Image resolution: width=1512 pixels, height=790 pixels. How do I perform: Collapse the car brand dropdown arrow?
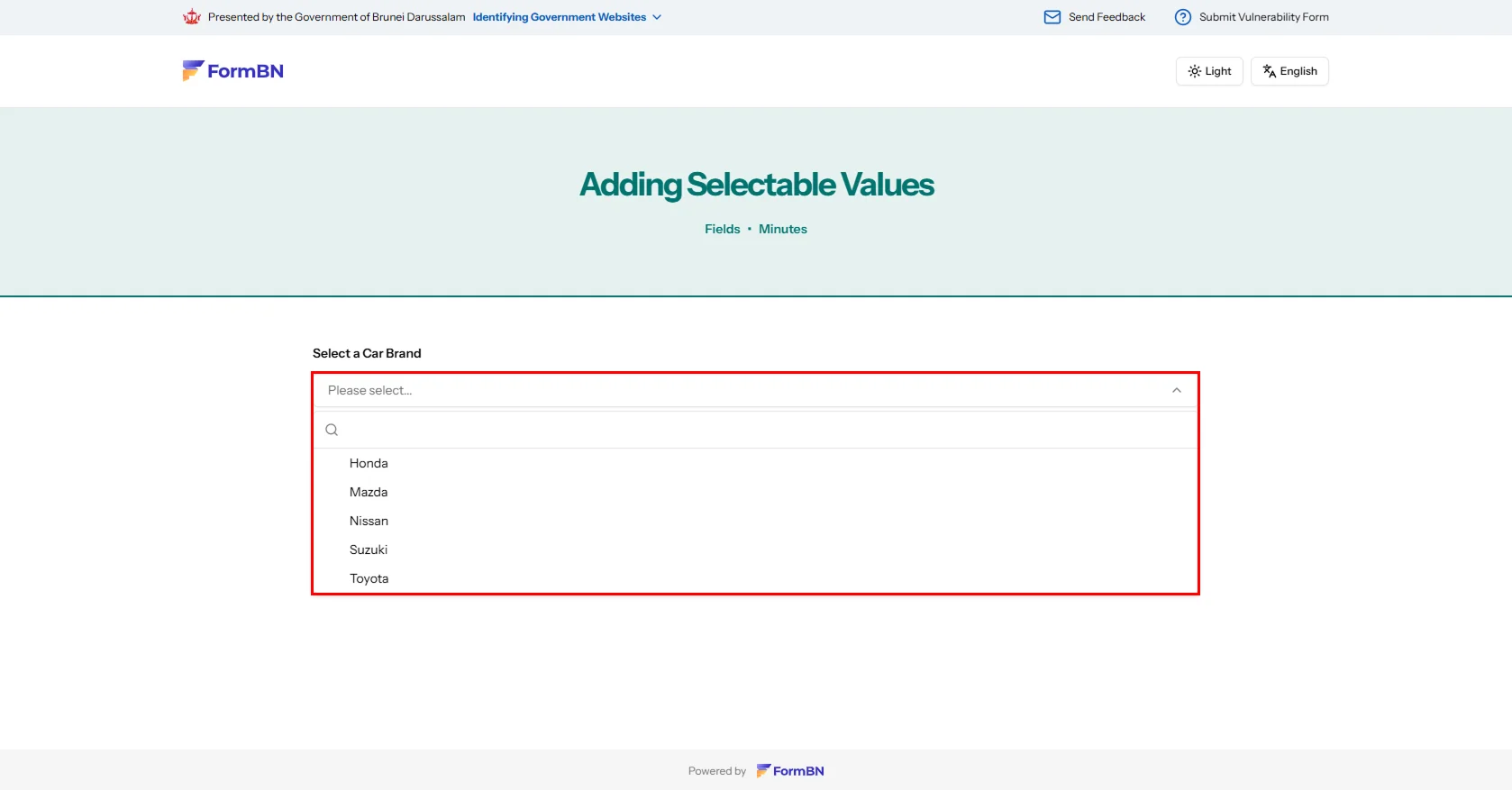tap(1176, 390)
